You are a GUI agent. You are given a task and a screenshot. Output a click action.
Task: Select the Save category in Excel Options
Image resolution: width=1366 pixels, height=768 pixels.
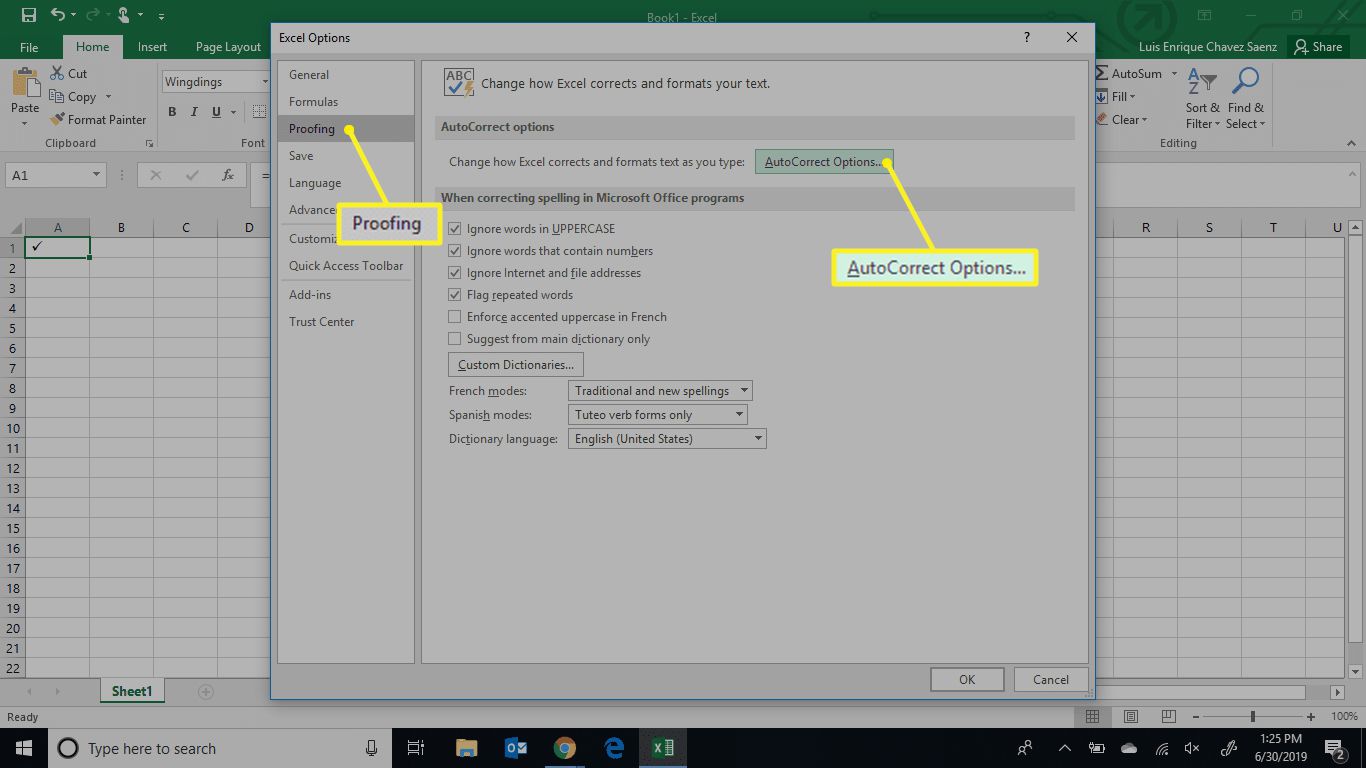345,156
